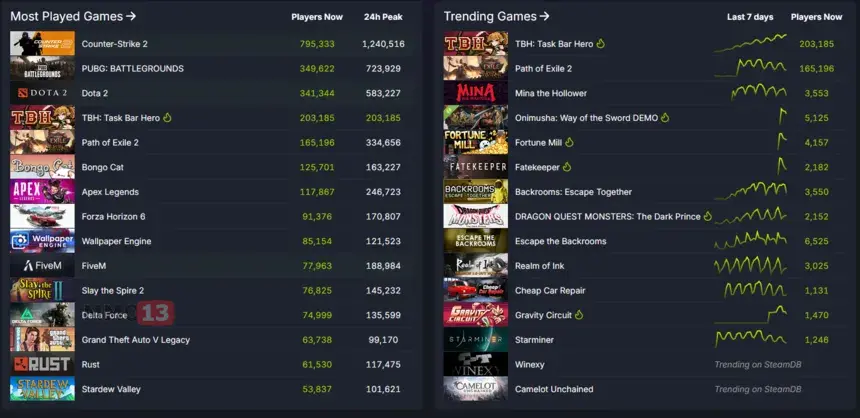Open the Most Played Games heading link
This screenshot has height=418, width=860.
pos(73,16)
